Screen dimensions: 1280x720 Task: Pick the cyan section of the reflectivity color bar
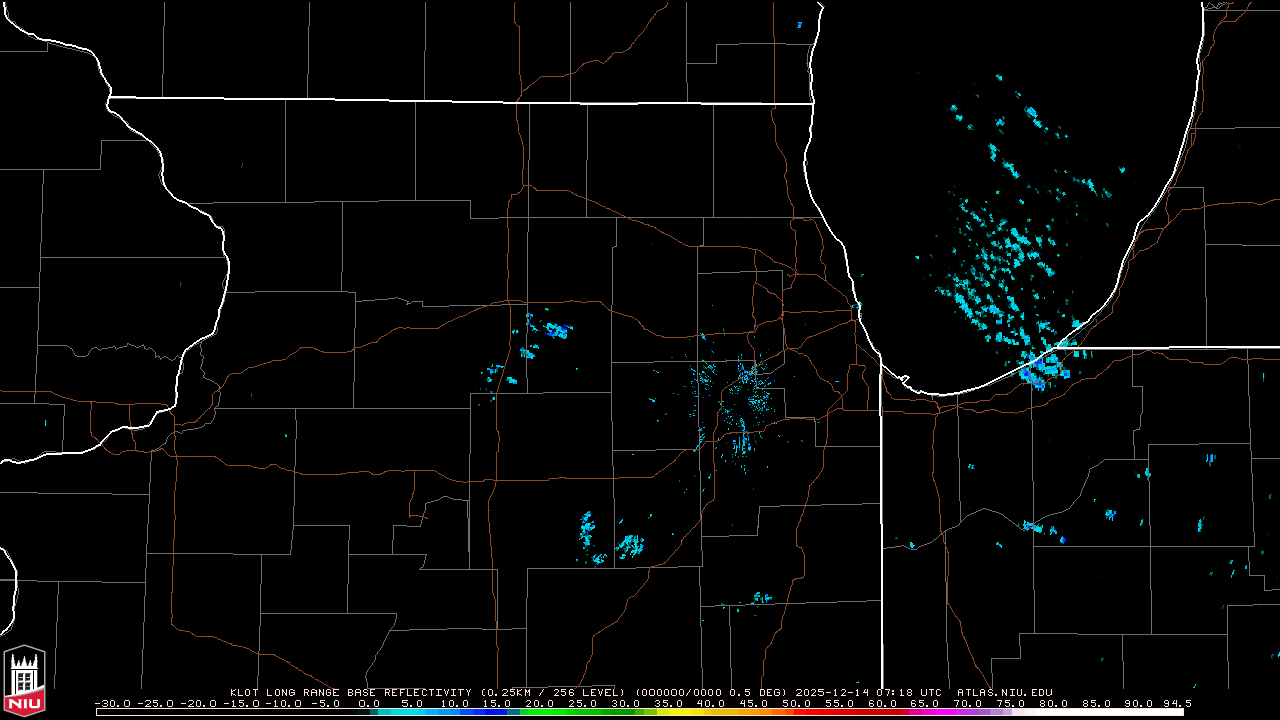point(410,712)
